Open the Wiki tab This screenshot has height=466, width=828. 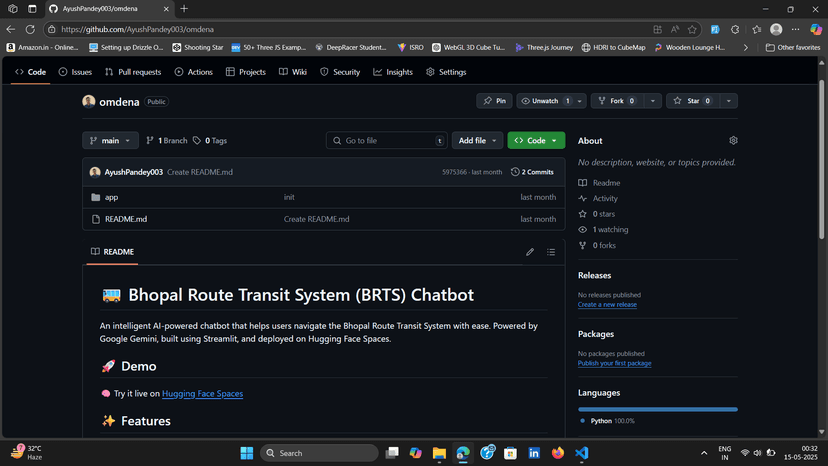pos(293,72)
